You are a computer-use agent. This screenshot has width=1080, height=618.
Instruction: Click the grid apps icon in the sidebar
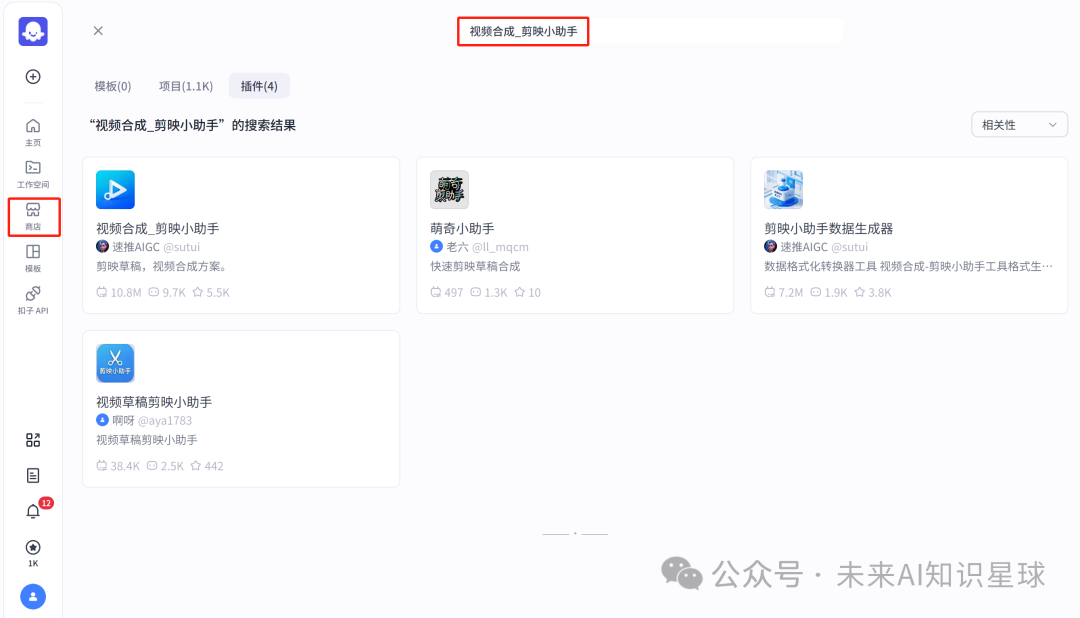coord(33,440)
